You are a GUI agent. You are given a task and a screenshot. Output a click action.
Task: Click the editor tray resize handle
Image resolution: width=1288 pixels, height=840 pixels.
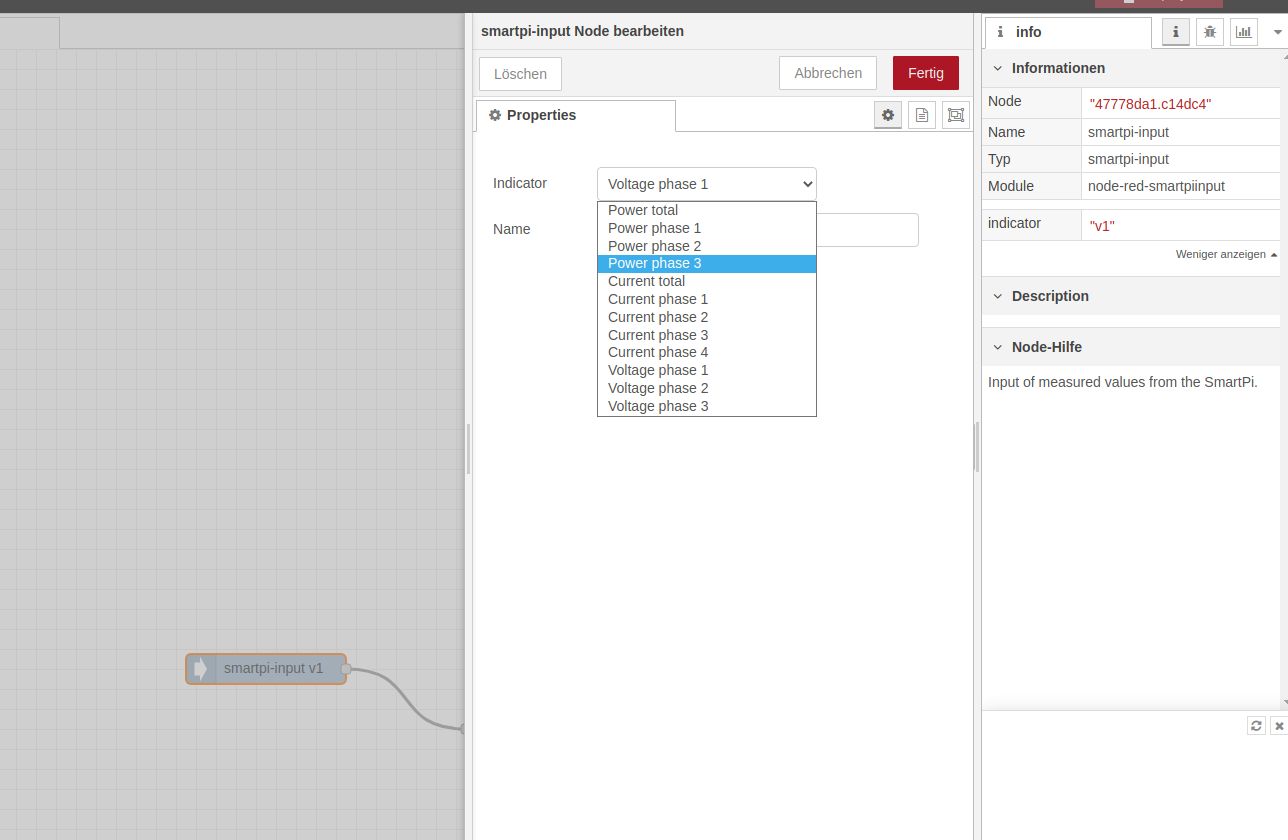468,448
